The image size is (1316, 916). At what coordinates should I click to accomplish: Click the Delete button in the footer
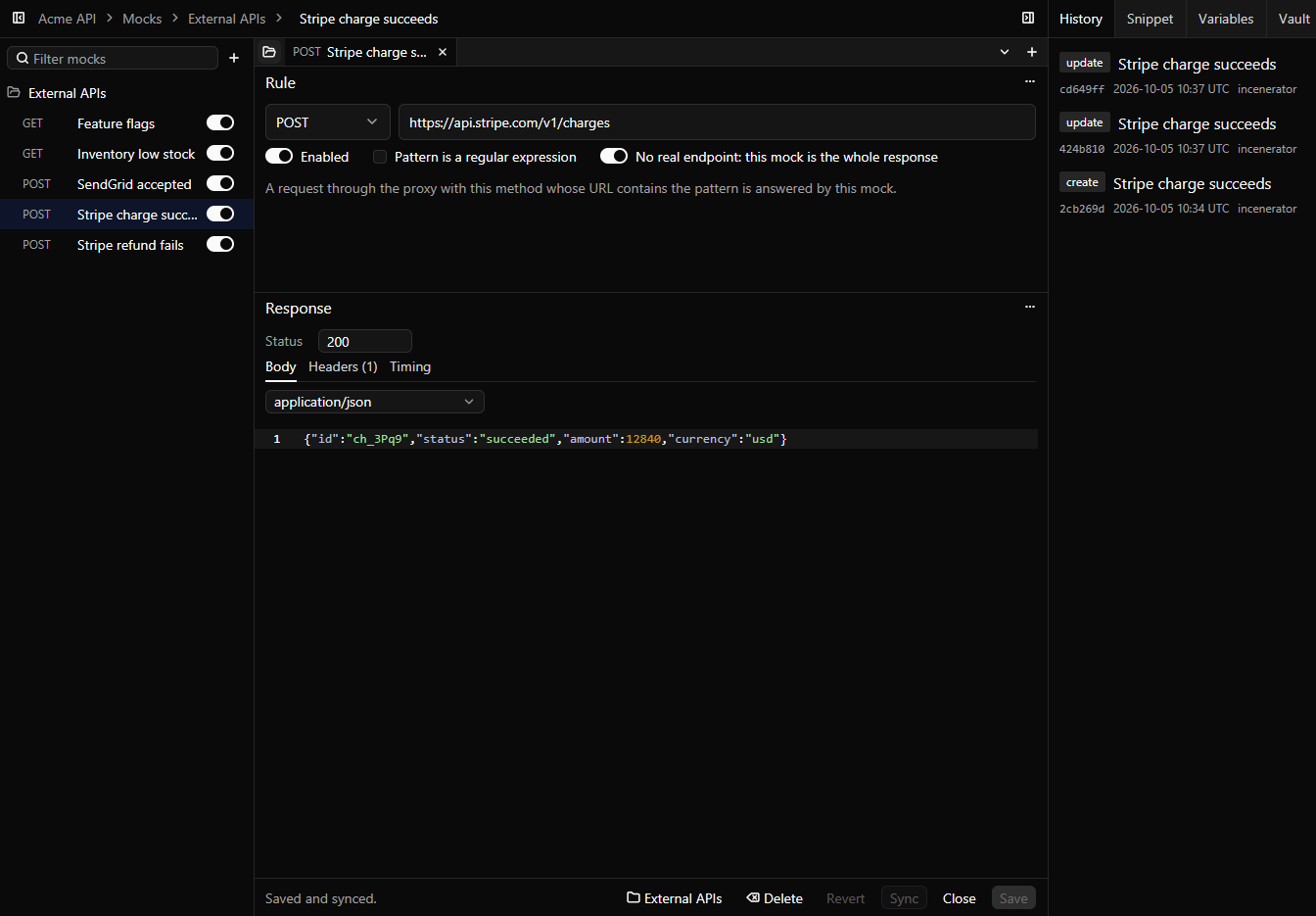click(775, 898)
